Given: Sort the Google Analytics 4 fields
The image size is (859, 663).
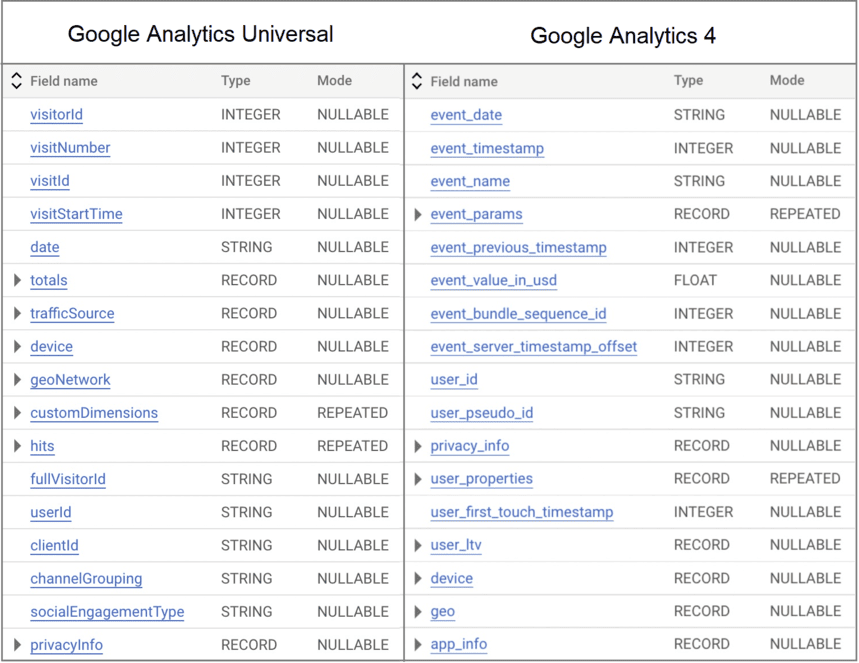Looking at the screenshot, I should point(417,81).
